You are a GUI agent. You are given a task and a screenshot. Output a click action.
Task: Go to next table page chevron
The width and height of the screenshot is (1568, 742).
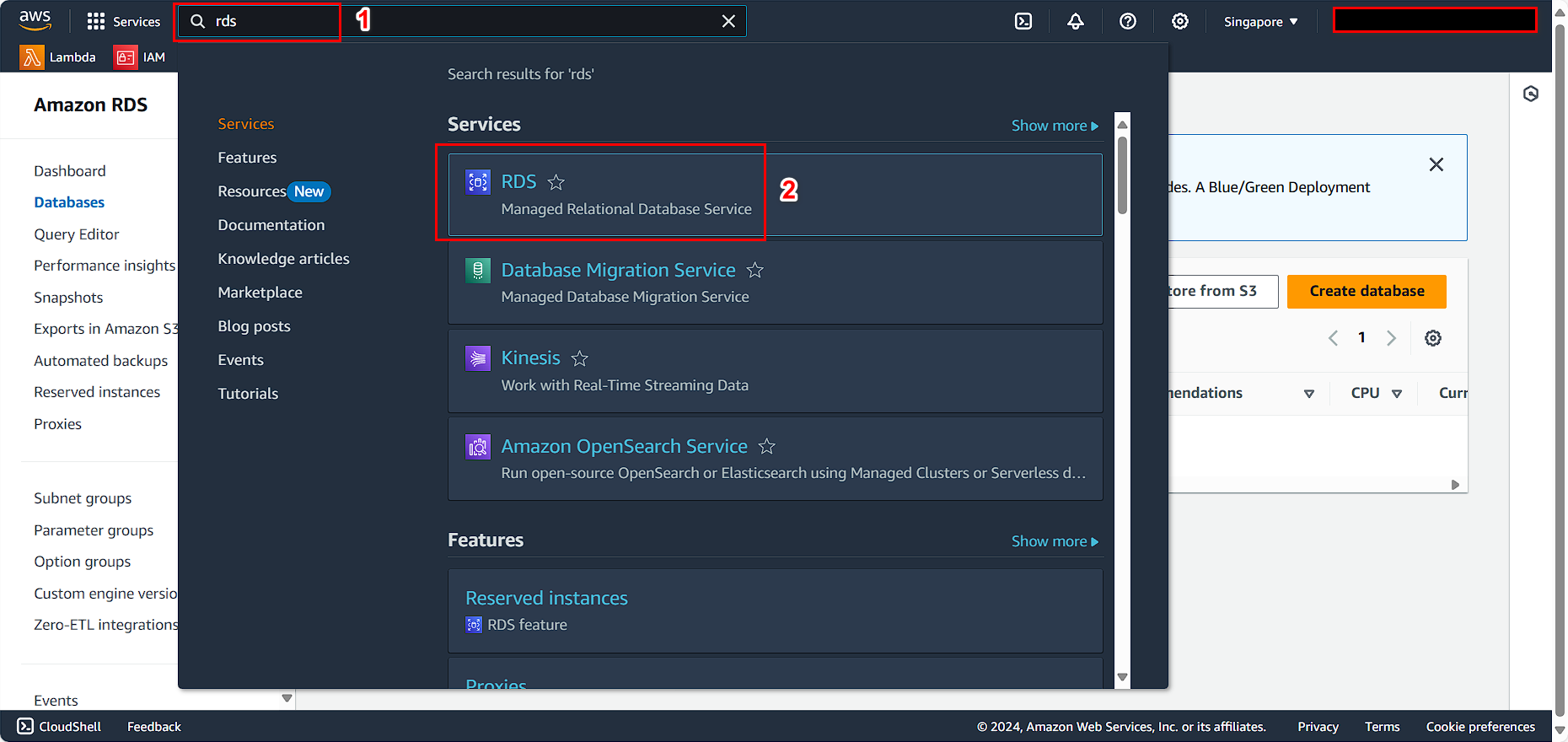point(1391,338)
